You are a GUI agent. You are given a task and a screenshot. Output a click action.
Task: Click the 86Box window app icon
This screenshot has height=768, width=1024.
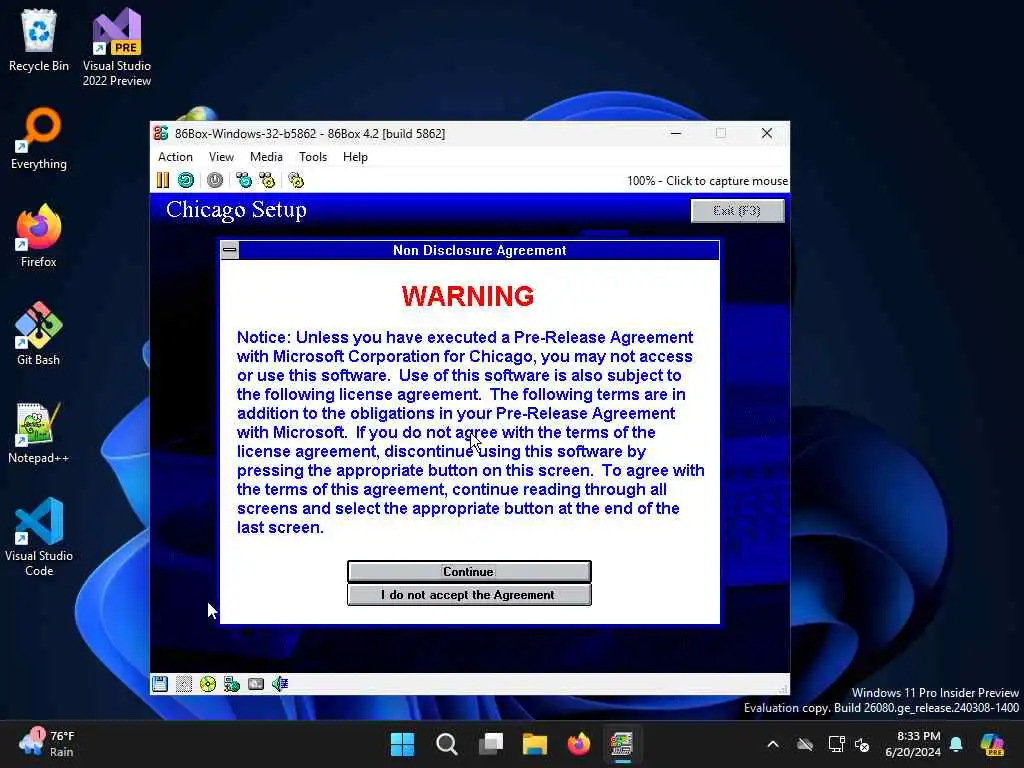pos(161,133)
